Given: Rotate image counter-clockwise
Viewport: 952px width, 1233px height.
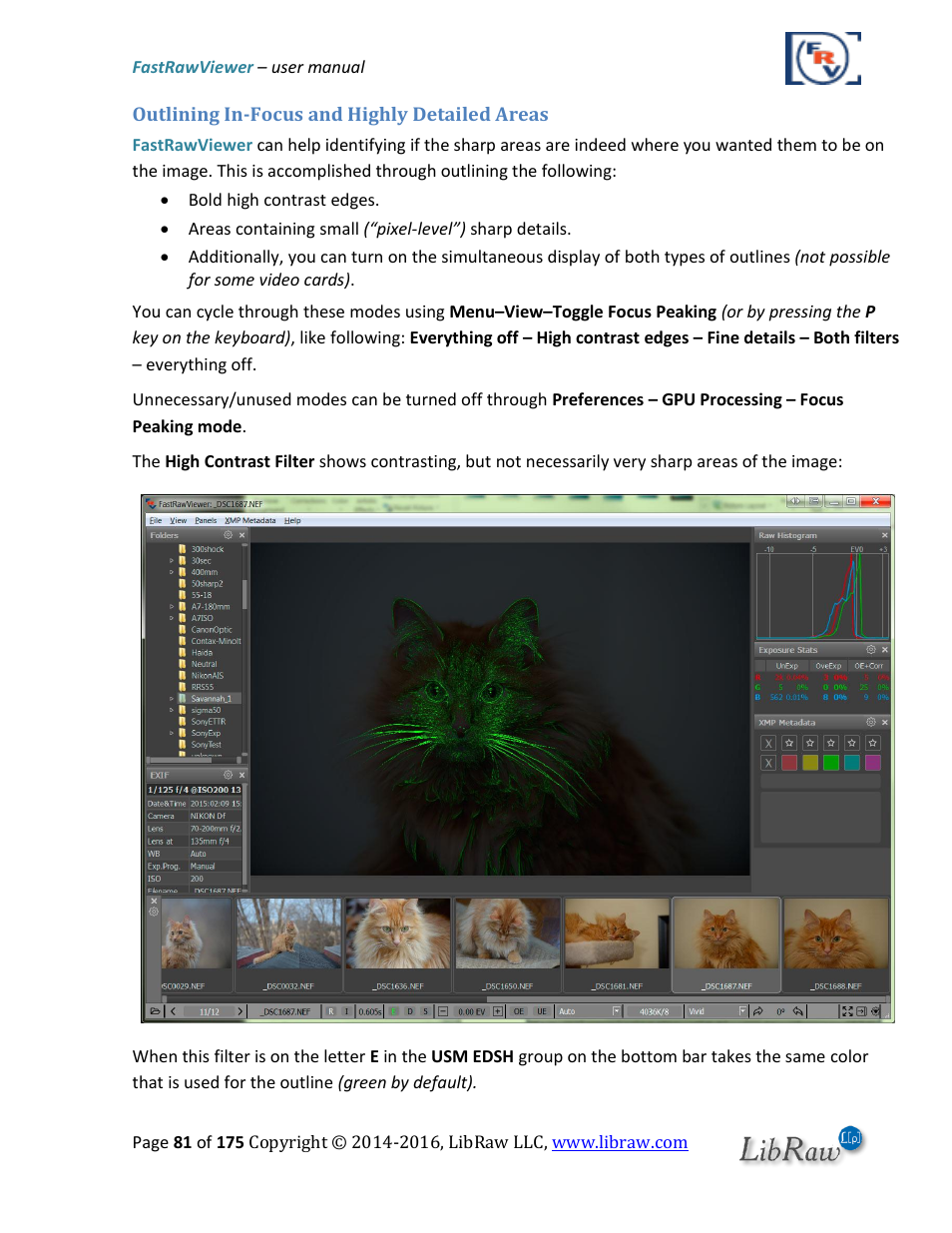Looking at the screenshot, I should (x=798, y=1011).
